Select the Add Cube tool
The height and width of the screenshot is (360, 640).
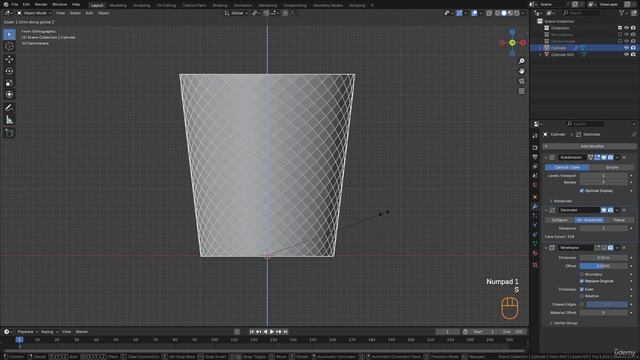(x=9, y=133)
